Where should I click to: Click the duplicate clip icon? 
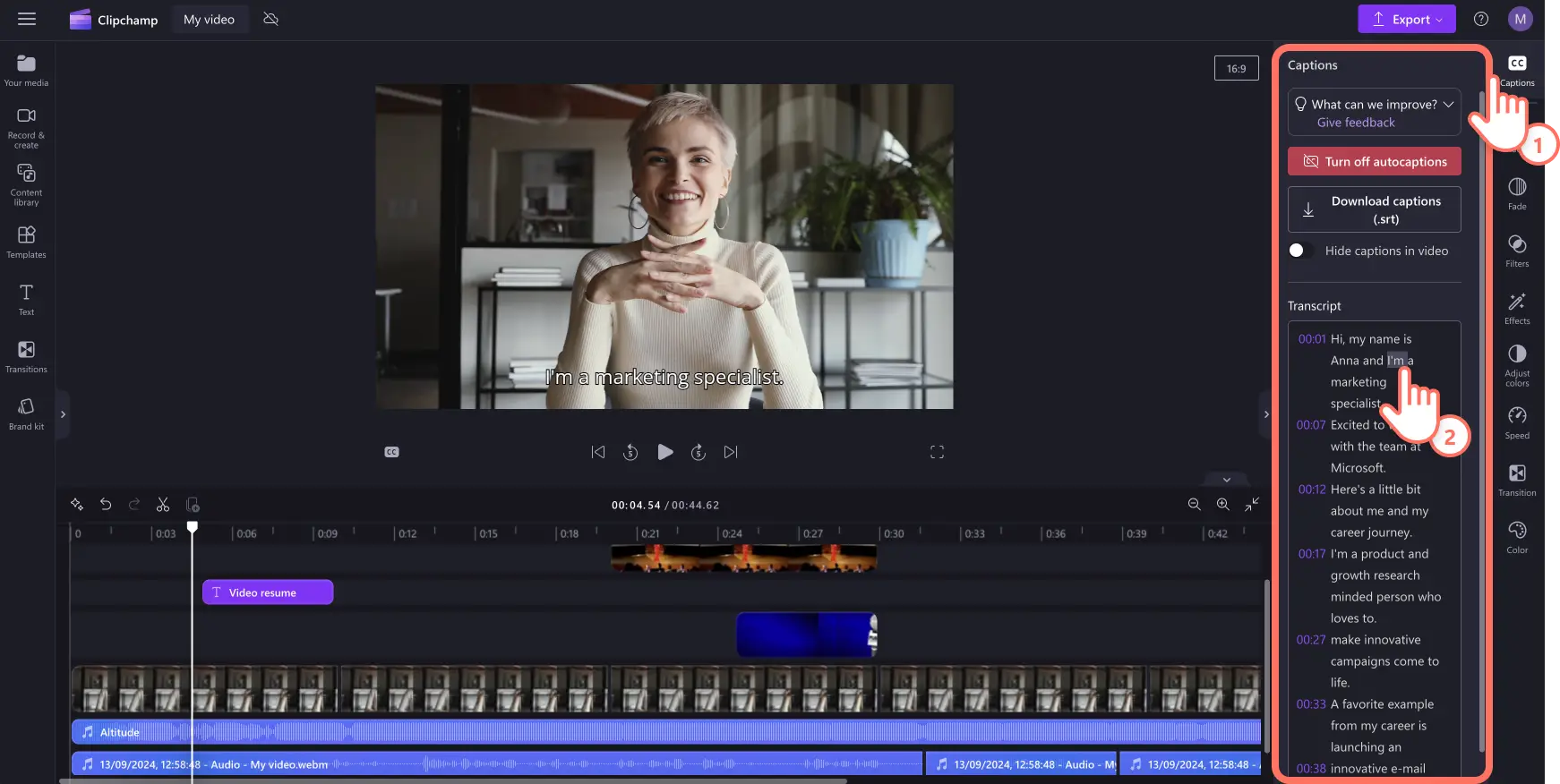193,505
